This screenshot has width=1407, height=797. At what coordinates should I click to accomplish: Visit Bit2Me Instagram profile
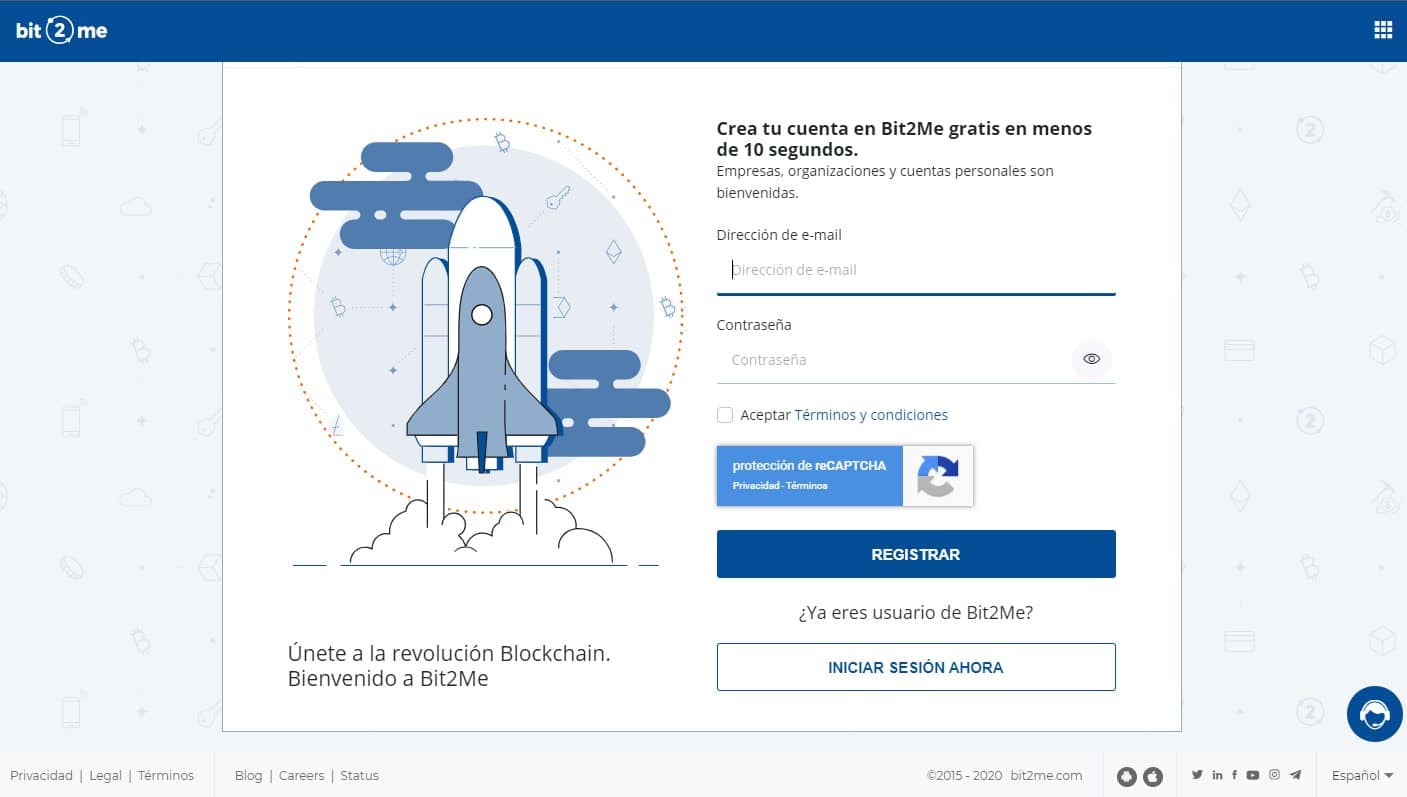click(x=1274, y=774)
